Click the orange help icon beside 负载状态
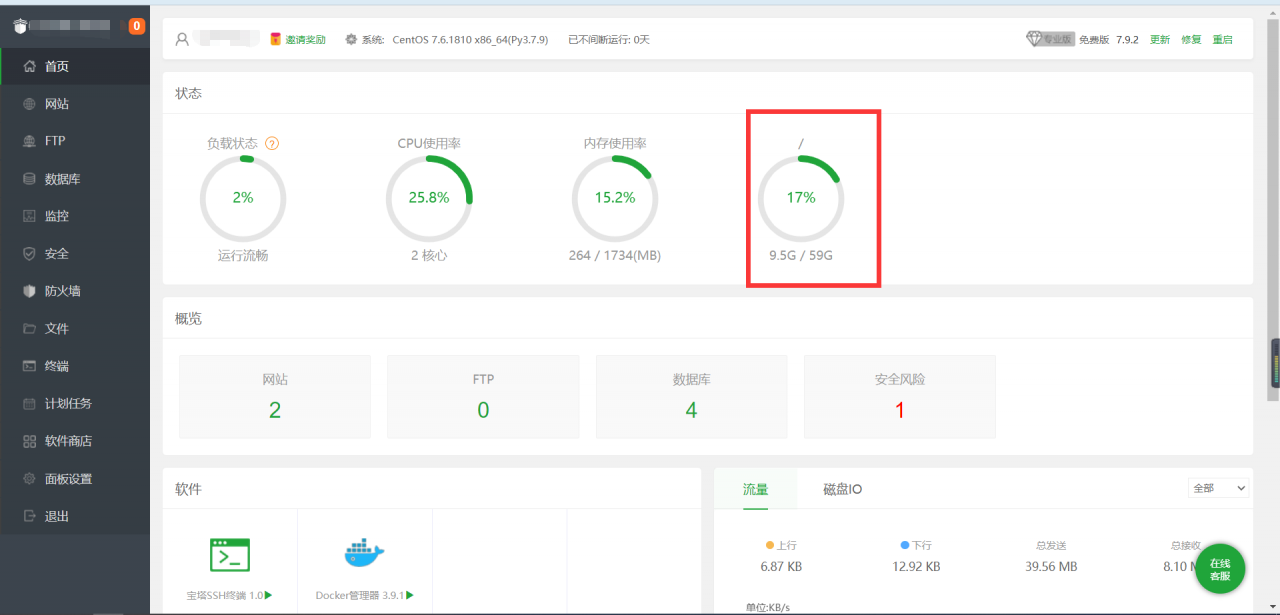 pyautogui.click(x=272, y=143)
